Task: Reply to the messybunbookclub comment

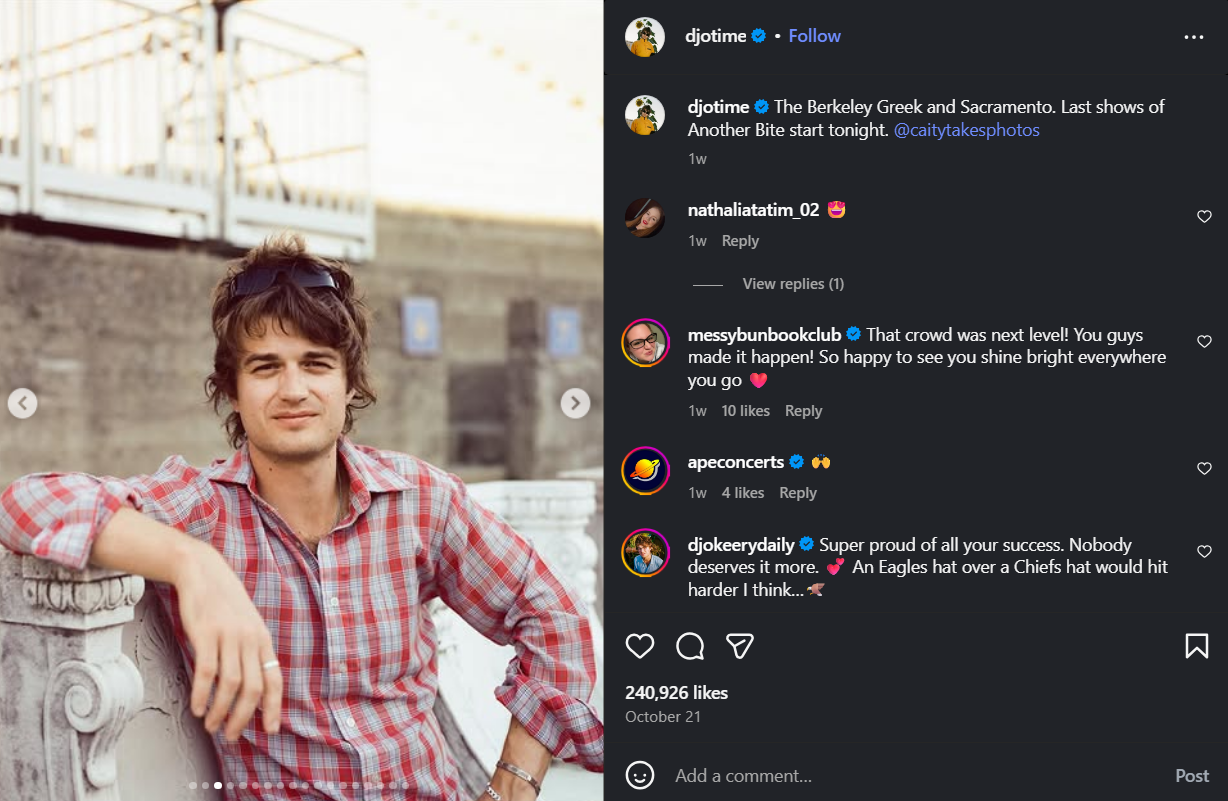Action: click(803, 411)
